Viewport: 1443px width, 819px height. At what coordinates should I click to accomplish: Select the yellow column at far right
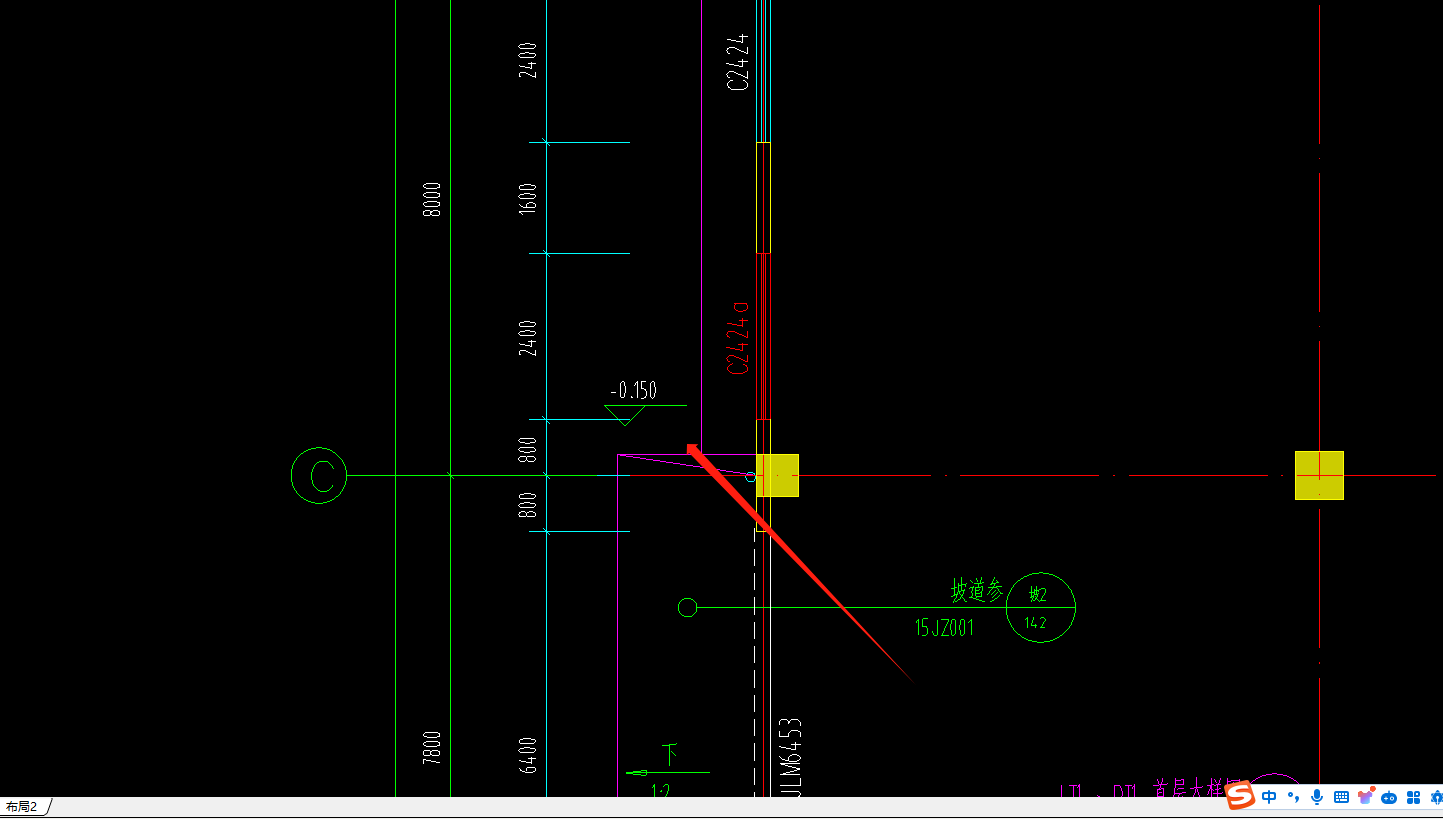click(x=1319, y=475)
